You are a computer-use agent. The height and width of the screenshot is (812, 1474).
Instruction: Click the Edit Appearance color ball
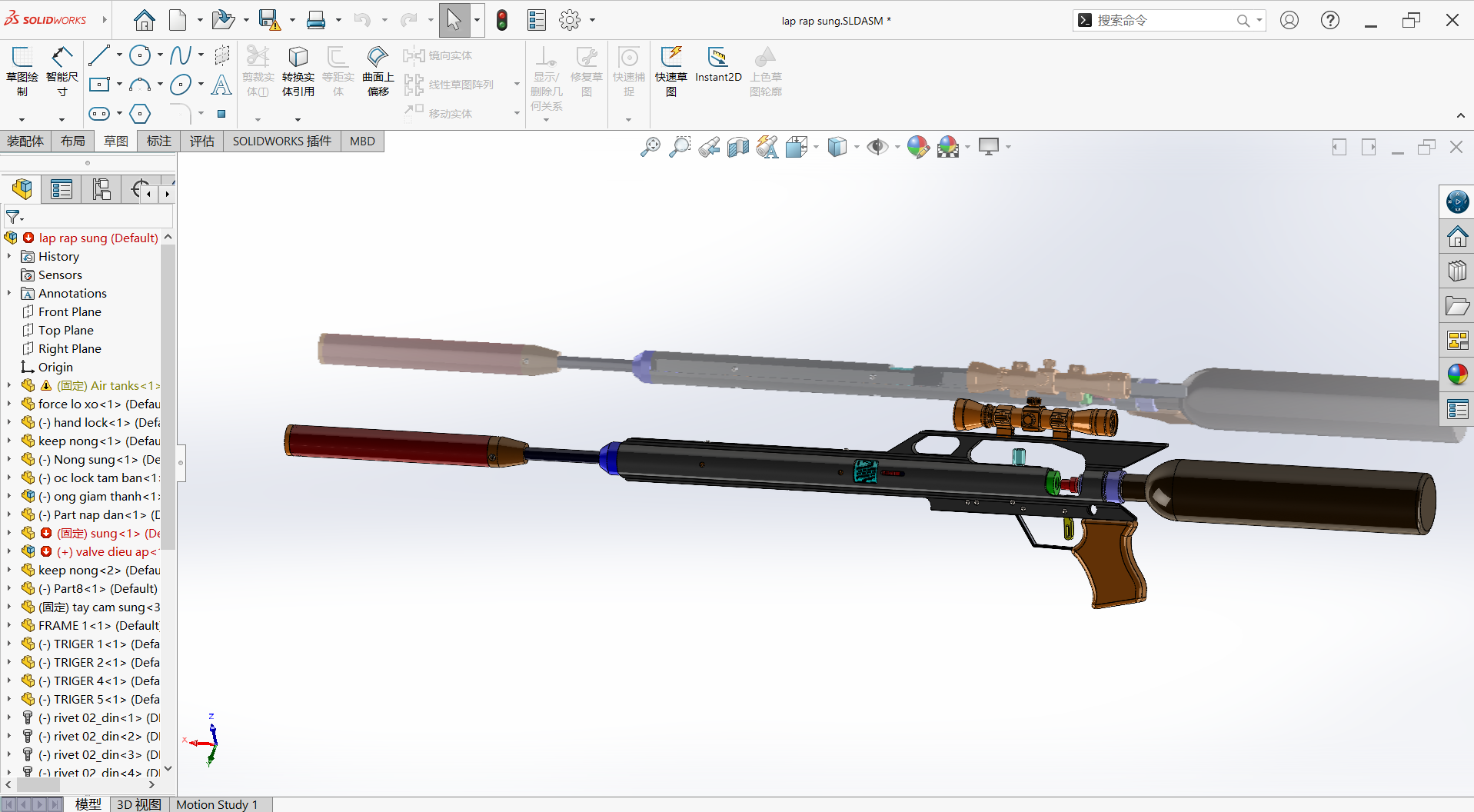(917, 147)
